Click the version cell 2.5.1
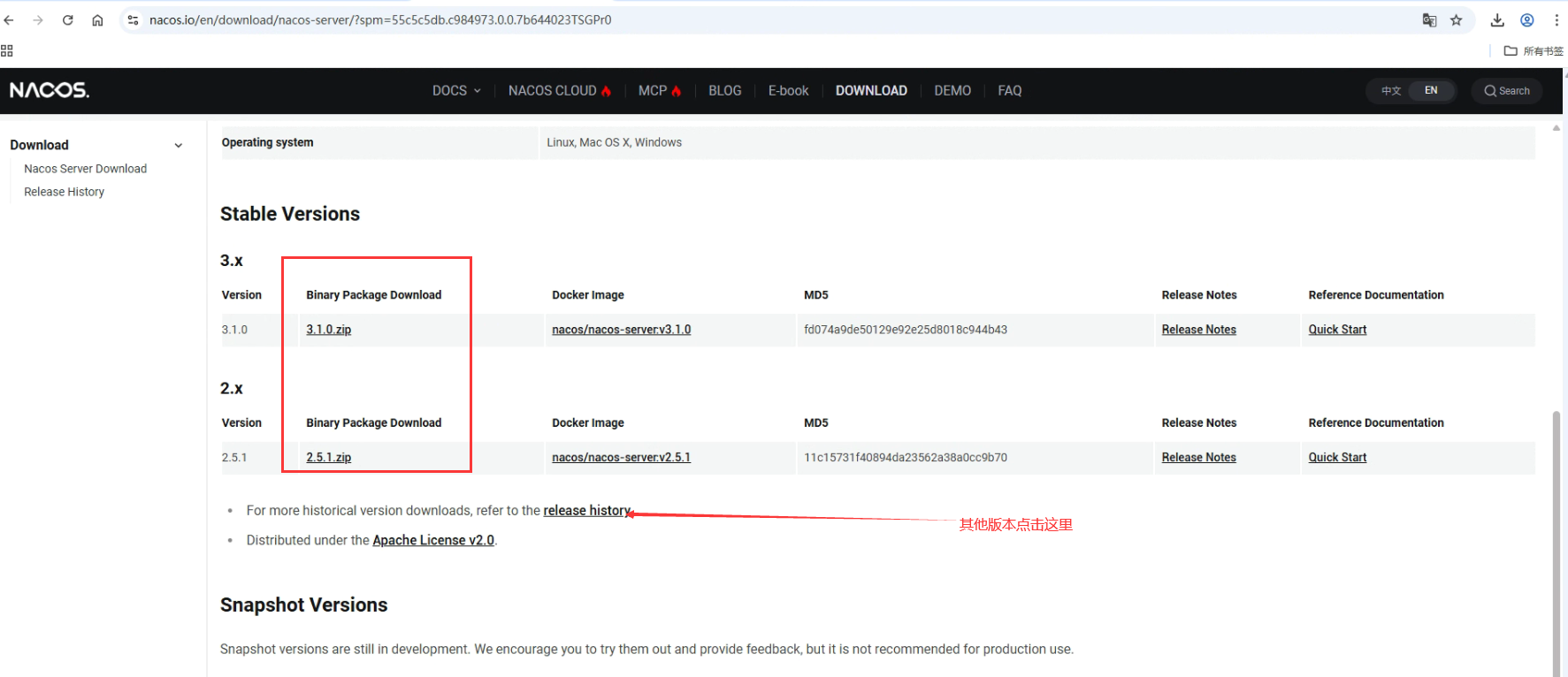This screenshot has width=1568, height=677. pyautogui.click(x=234, y=458)
